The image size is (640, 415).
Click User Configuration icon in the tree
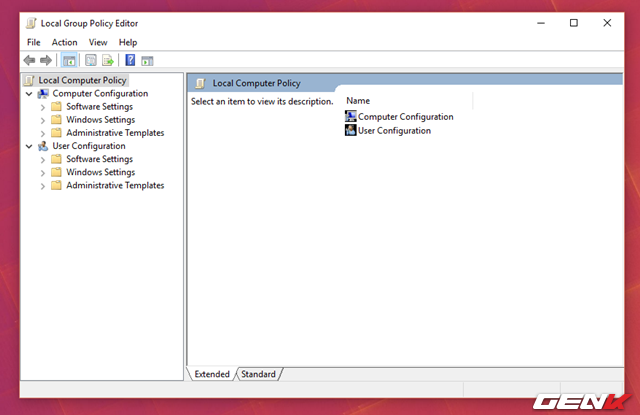(x=43, y=146)
